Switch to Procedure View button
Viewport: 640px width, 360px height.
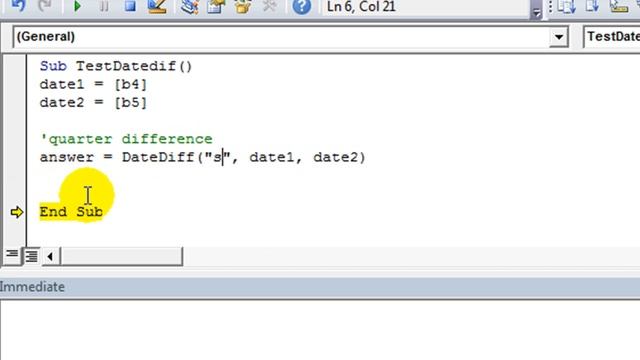pyautogui.click(x=12, y=256)
